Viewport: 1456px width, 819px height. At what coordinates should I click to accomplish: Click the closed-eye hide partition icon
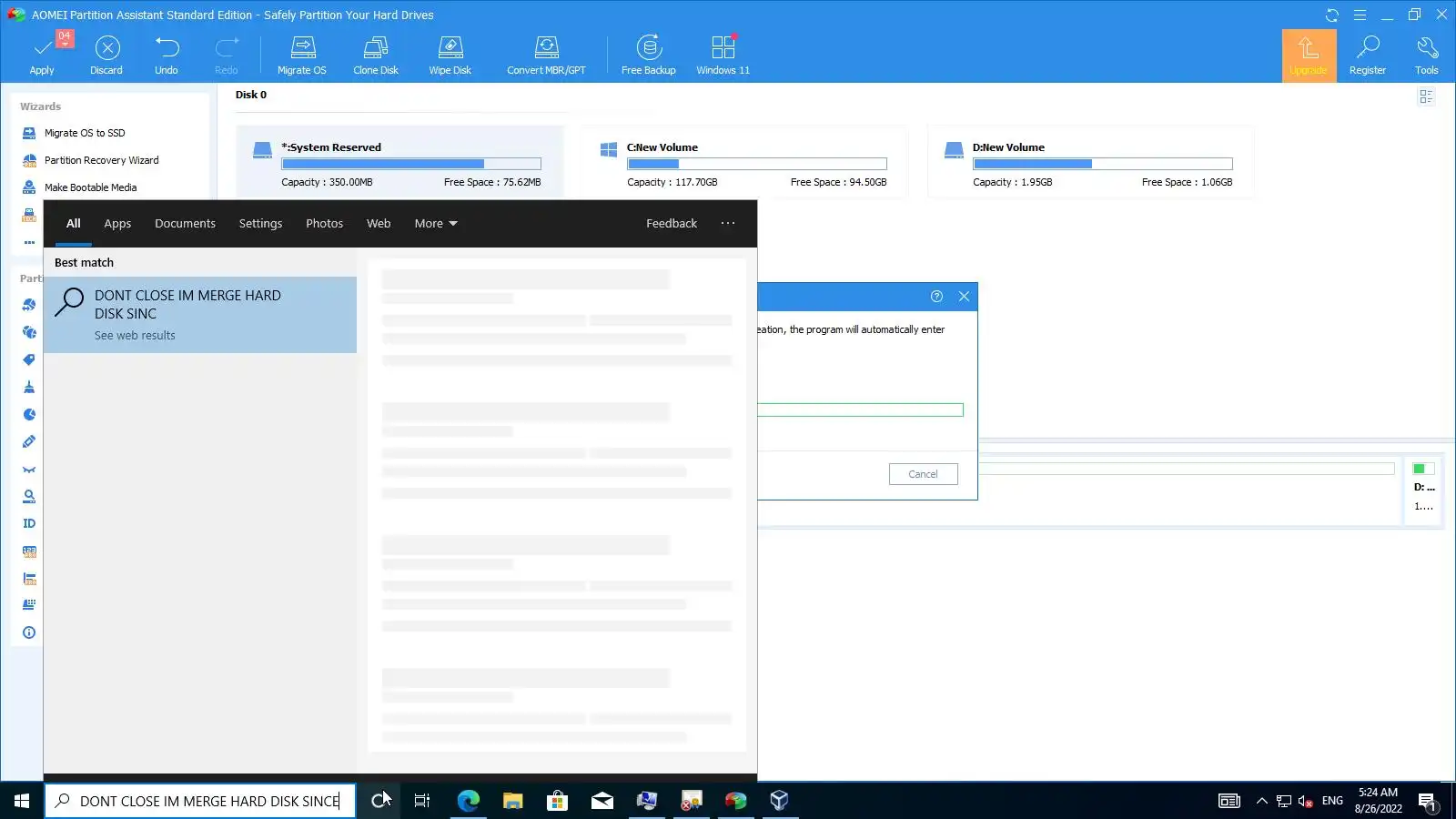(29, 470)
